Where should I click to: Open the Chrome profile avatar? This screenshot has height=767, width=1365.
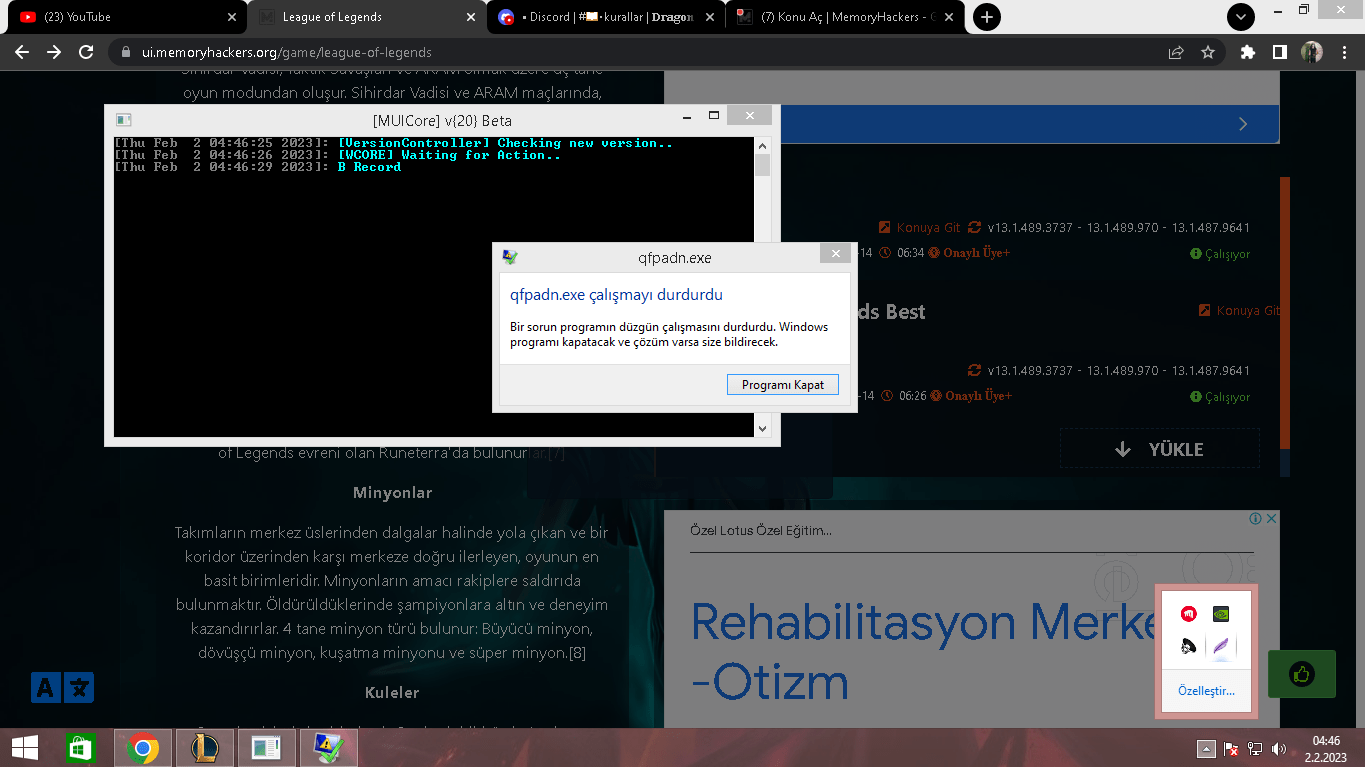[x=1311, y=52]
